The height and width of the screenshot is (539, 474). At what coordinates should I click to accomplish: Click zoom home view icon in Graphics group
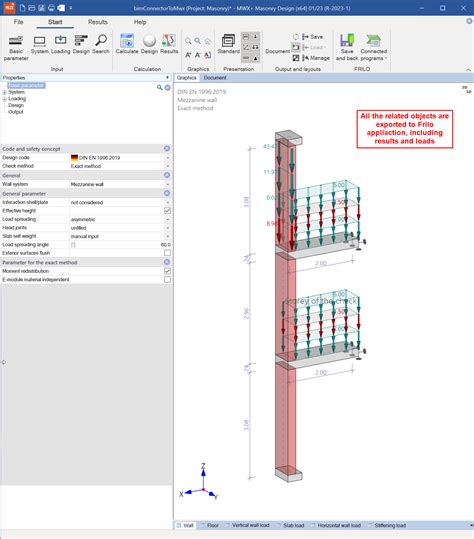coord(208,42)
